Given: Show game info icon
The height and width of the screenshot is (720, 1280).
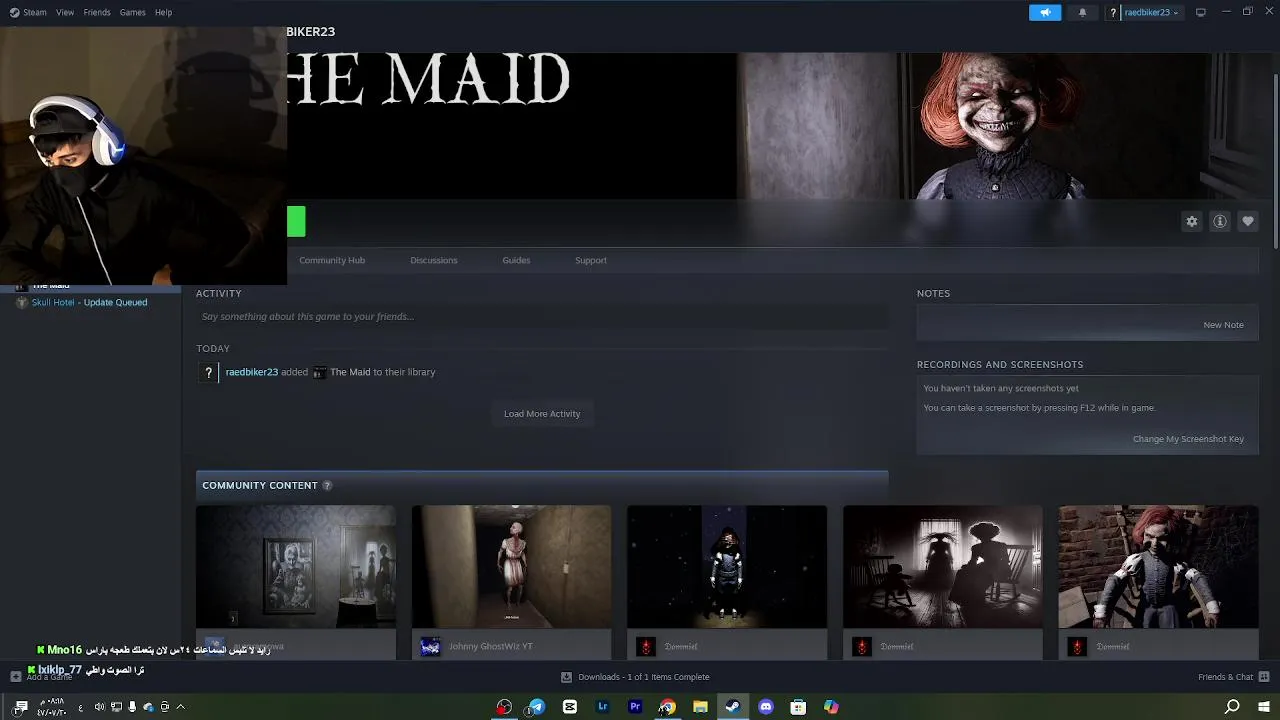Looking at the screenshot, I should pos(1220,221).
